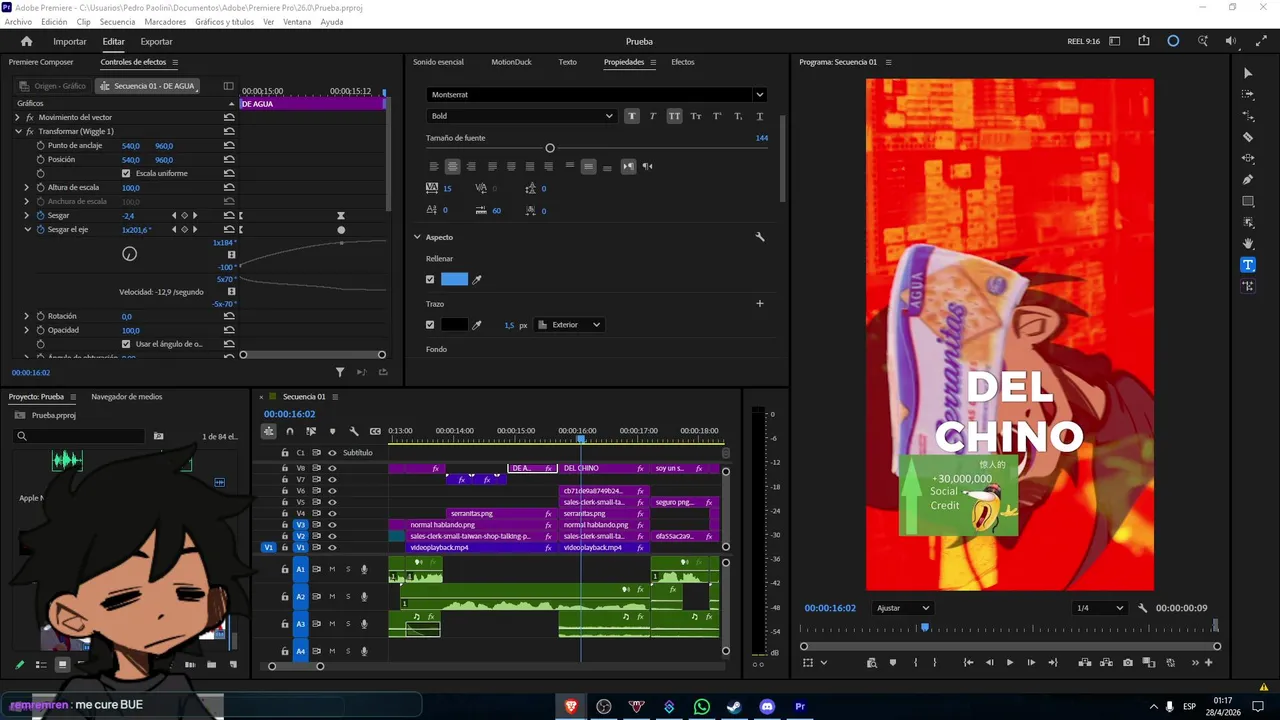This screenshot has width=1280, height=720.
Task: Toggle all caps text style
Action: pyautogui.click(x=675, y=116)
